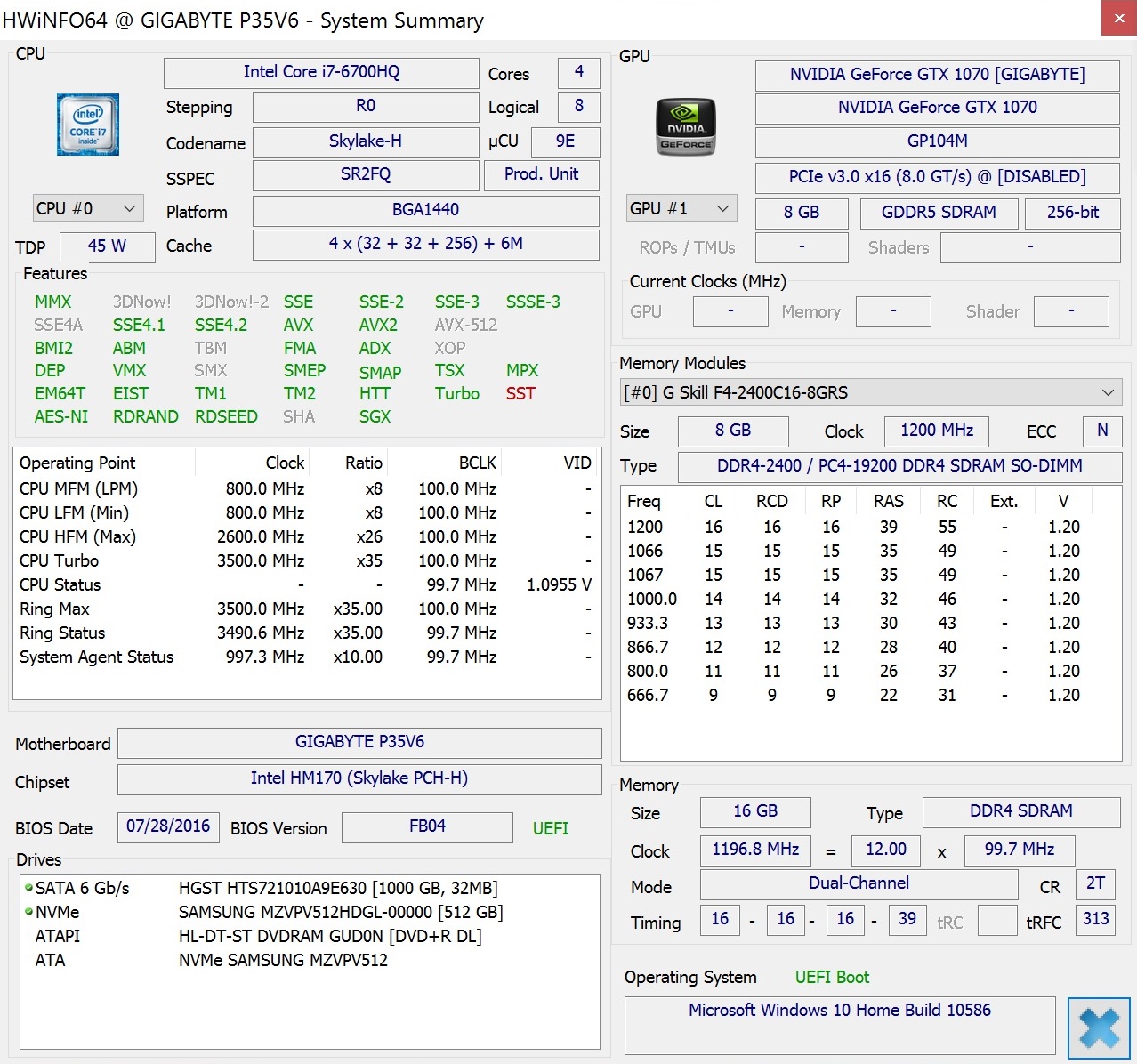1137x1064 pixels.
Task: Click the BGA1440 platform field
Action: [x=425, y=210]
